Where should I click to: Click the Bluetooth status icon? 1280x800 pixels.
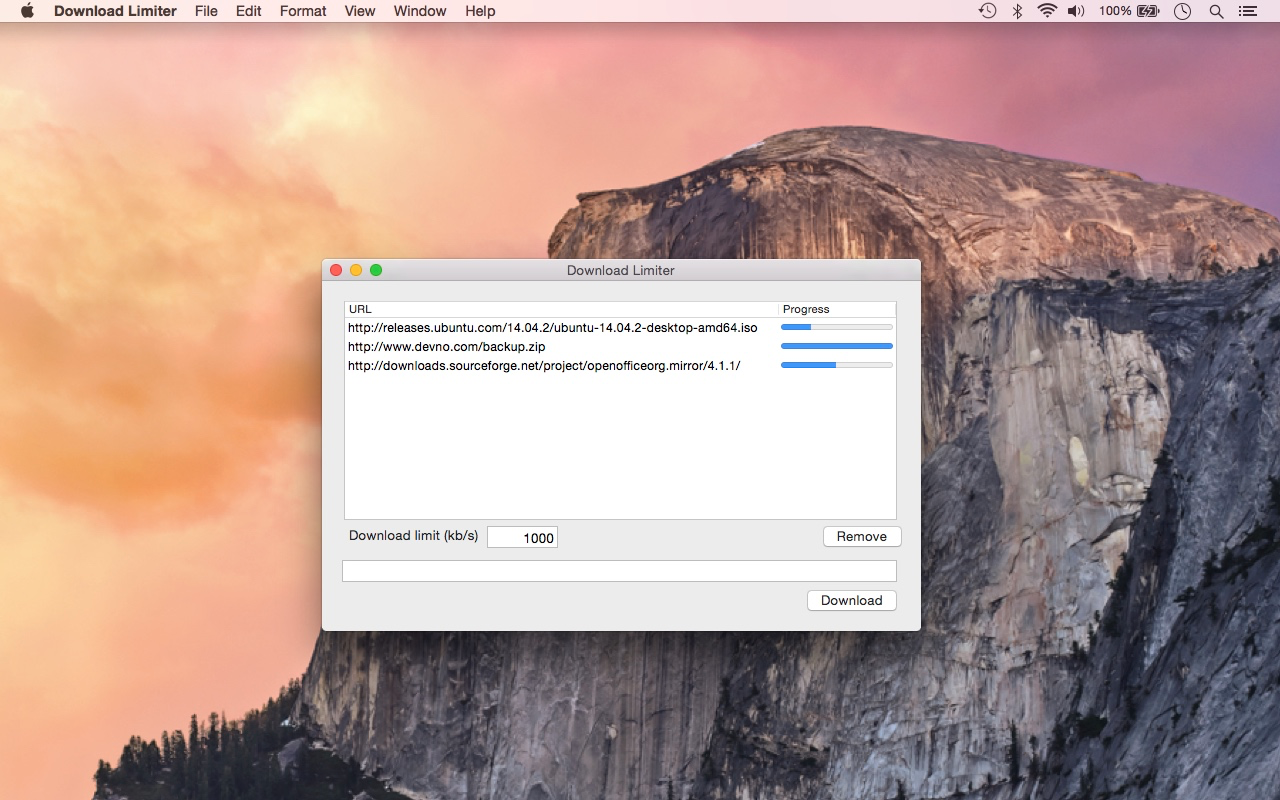[1017, 11]
